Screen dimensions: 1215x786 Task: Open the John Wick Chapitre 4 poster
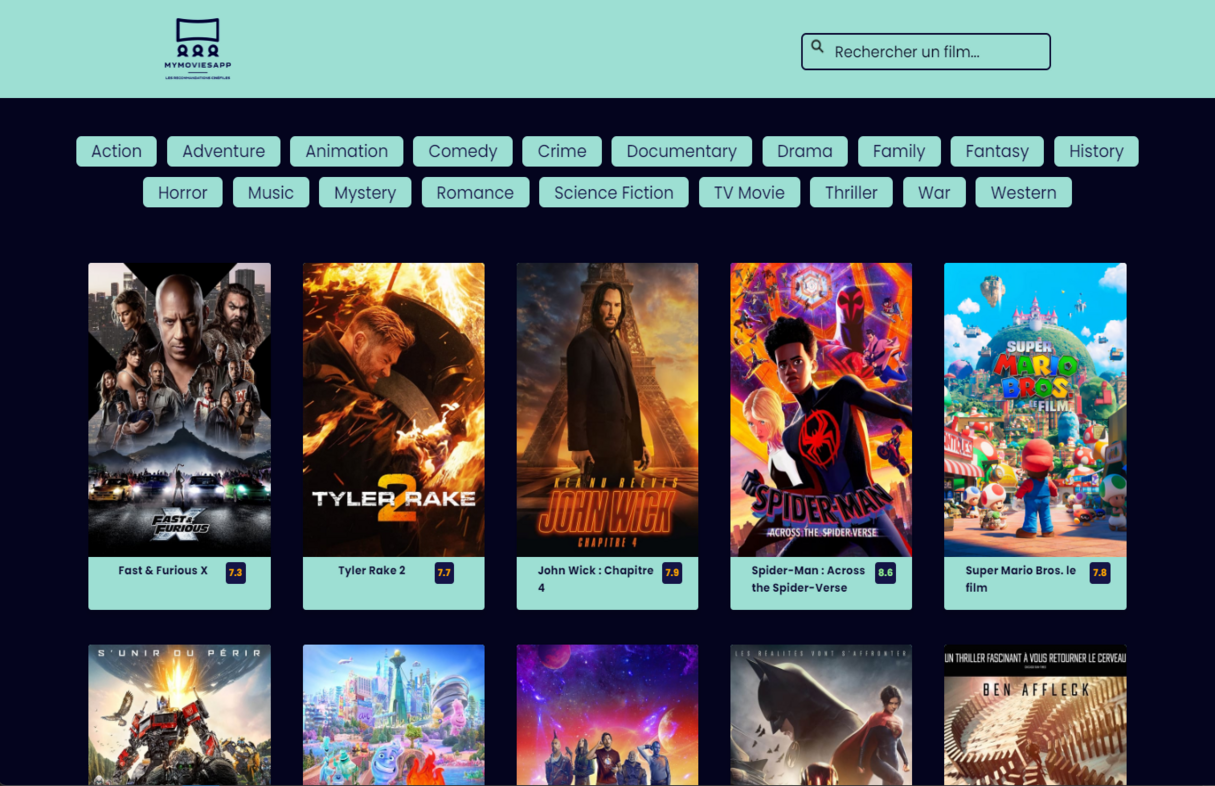point(607,409)
